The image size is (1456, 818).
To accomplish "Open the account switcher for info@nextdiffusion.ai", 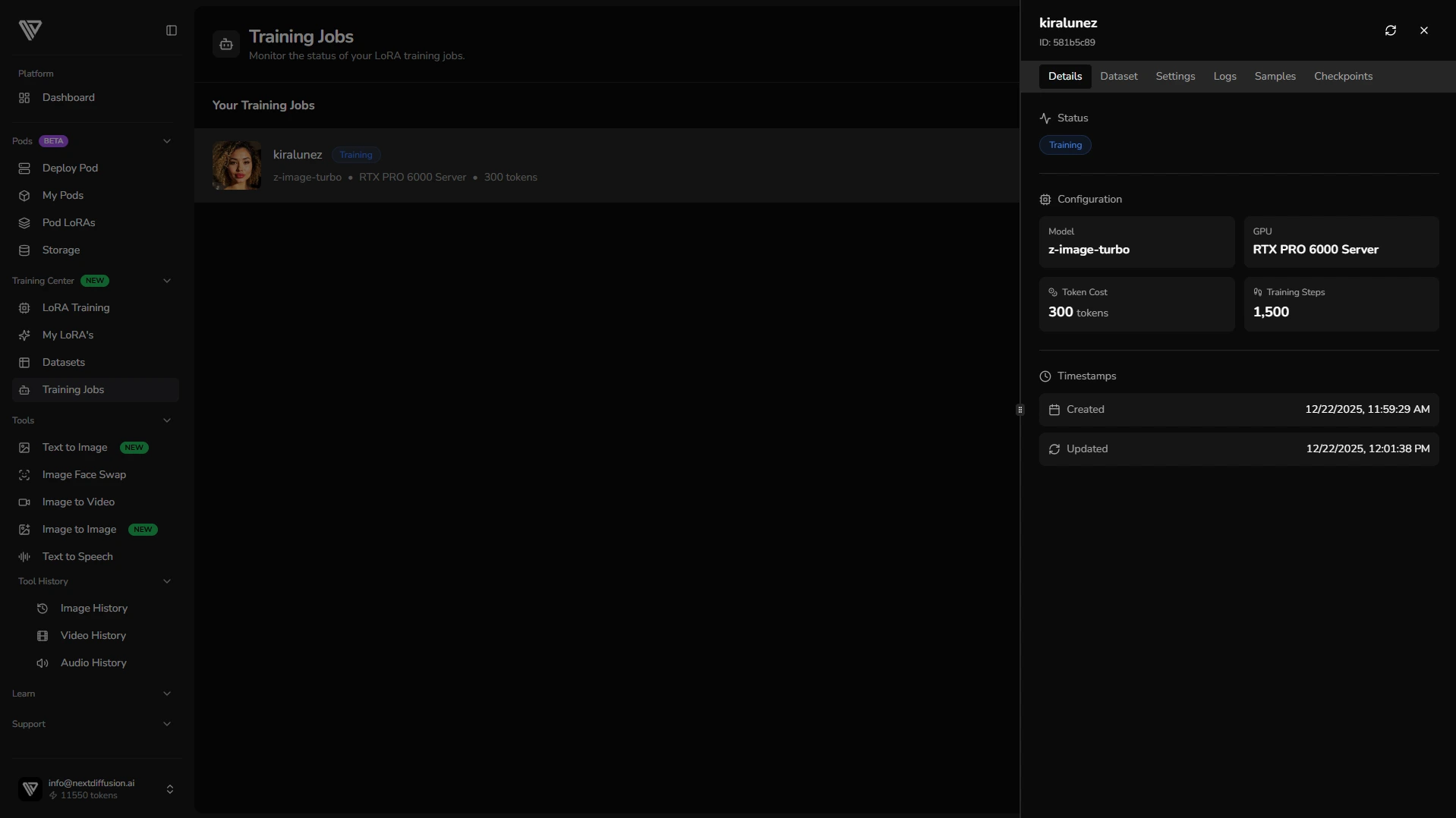I will coord(170,789).
